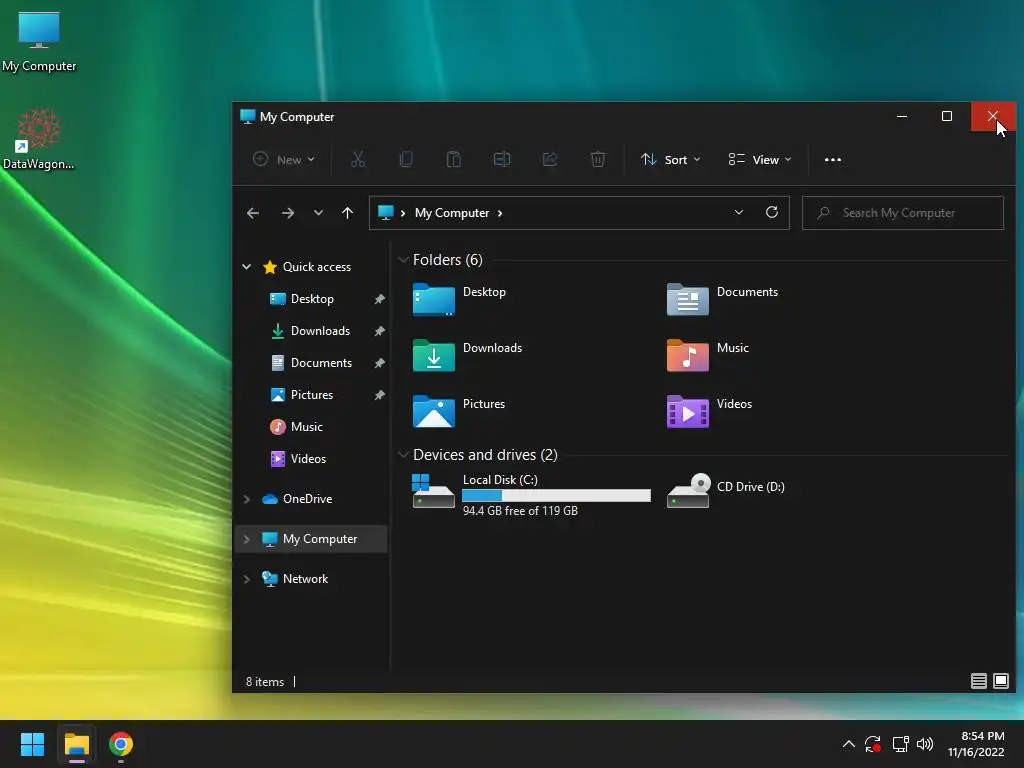Click the Share icon in toolbar
1024x768 pixels.
click(x=550, y=159)
